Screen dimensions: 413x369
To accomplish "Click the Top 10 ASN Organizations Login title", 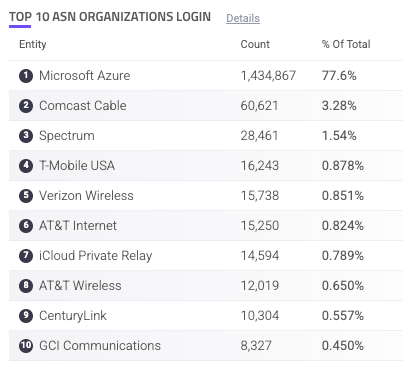I will pyautogui.click(x=110, y=17).
